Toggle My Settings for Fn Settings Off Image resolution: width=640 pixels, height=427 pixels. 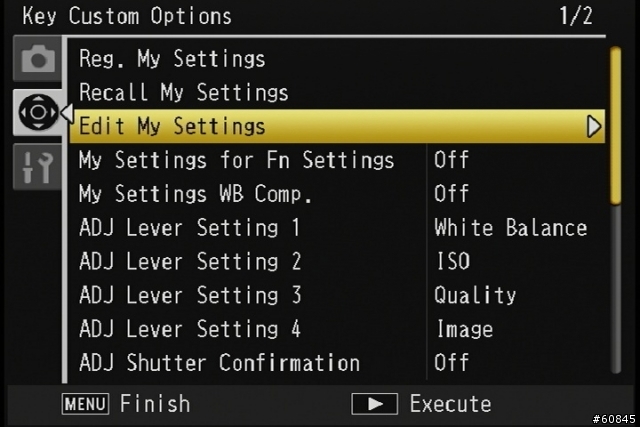coord(451,160)
